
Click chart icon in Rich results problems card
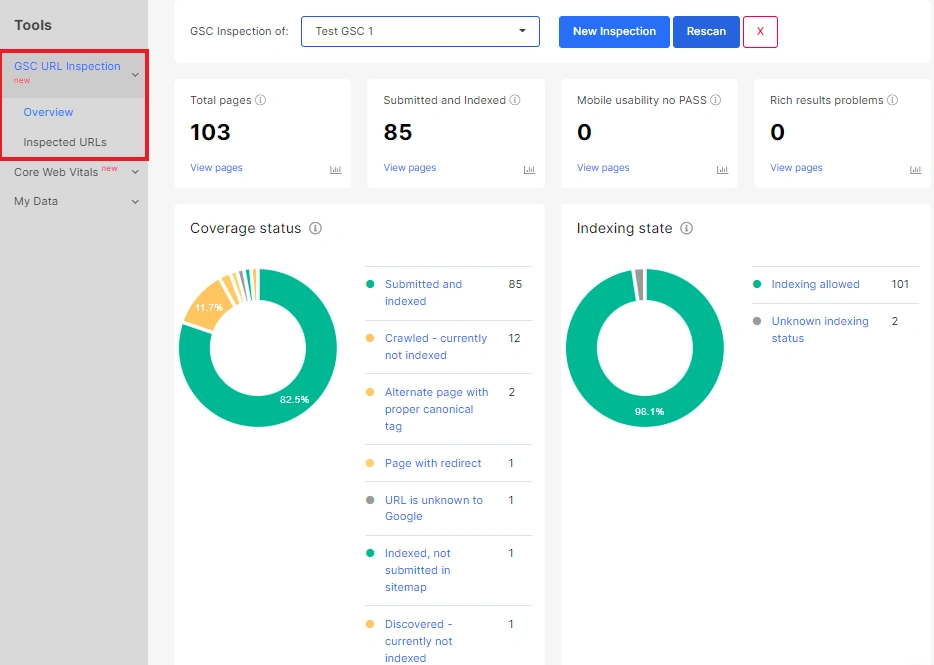point(915,169)
